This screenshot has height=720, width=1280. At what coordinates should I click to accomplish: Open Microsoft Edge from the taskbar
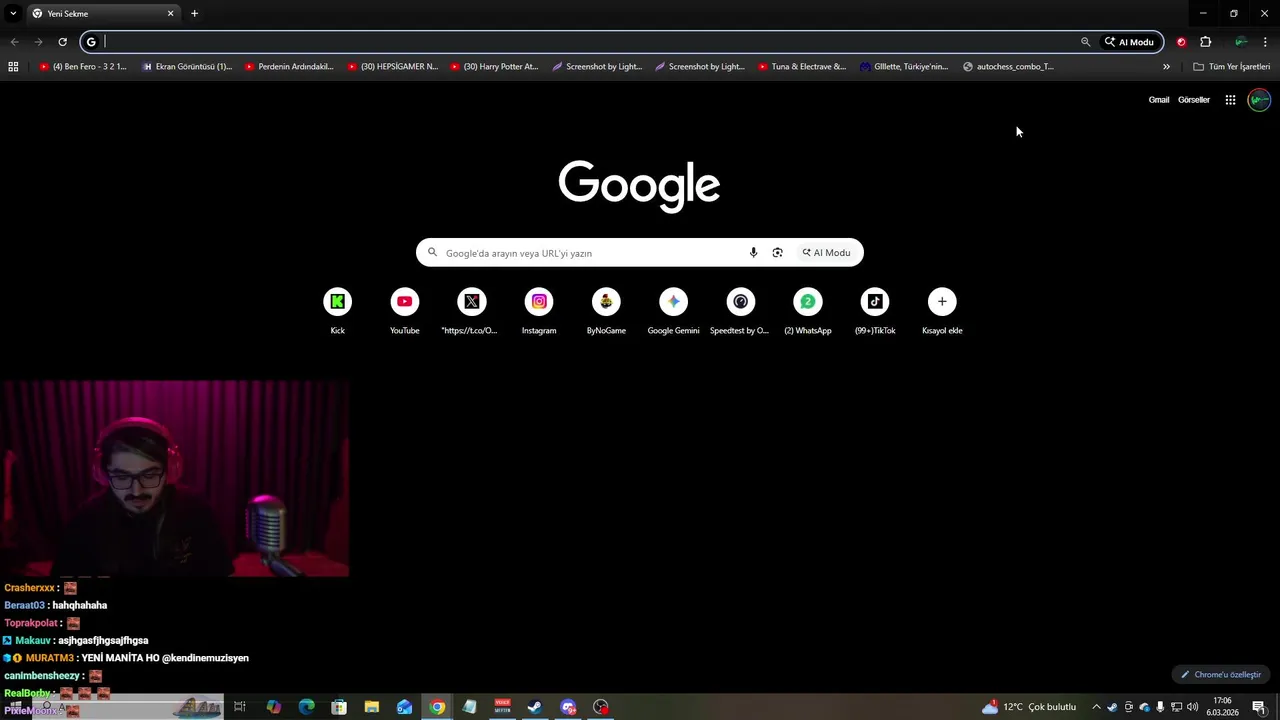pos(307,707)
